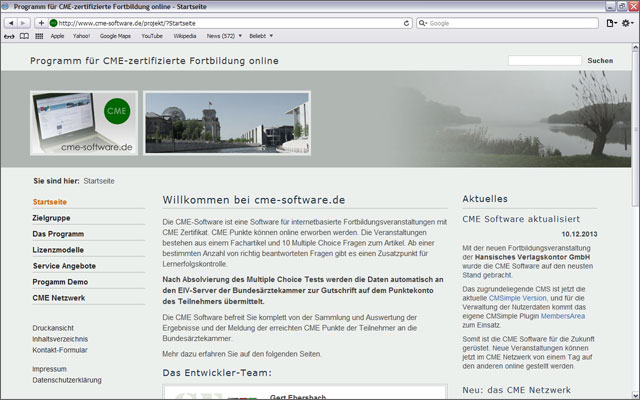Open CME Netzwerk menu item
This screenshot has height=400, width=640.
point(59,298)
